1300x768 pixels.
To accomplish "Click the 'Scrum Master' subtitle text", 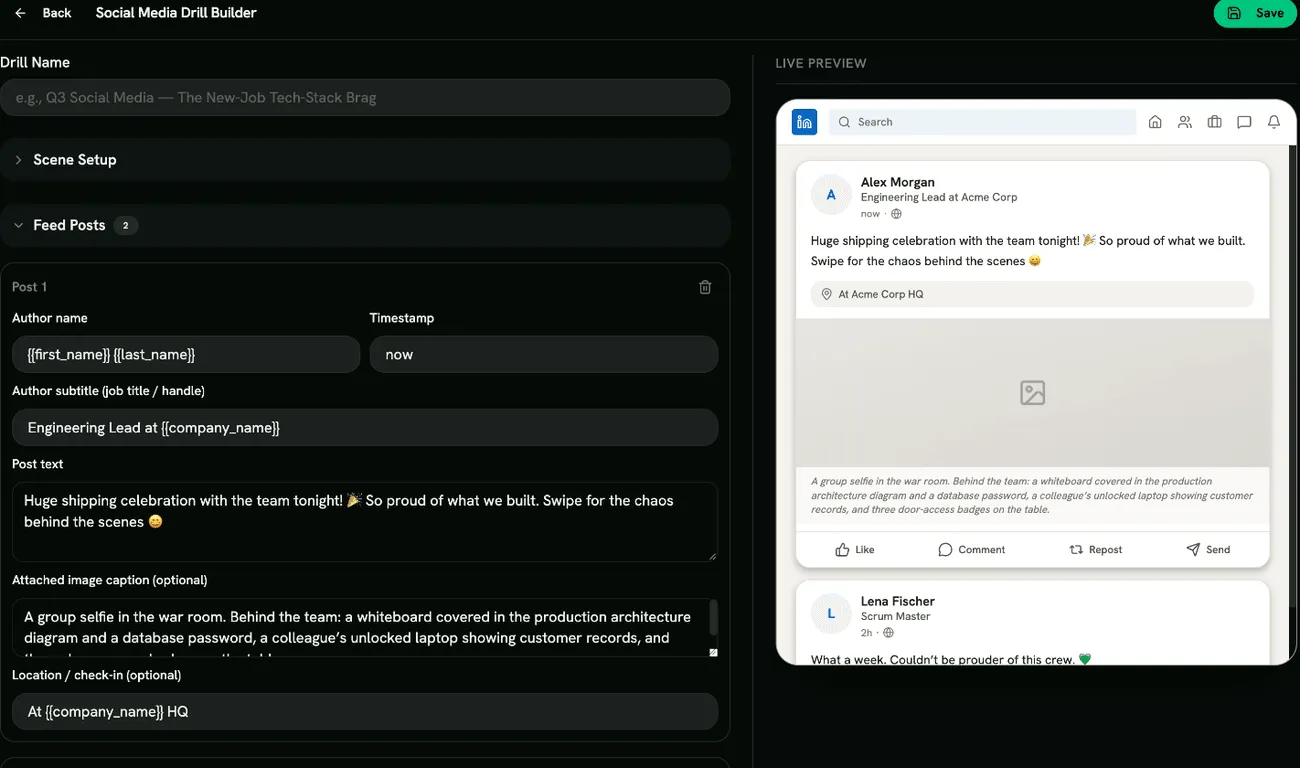I will pos(896,617).
